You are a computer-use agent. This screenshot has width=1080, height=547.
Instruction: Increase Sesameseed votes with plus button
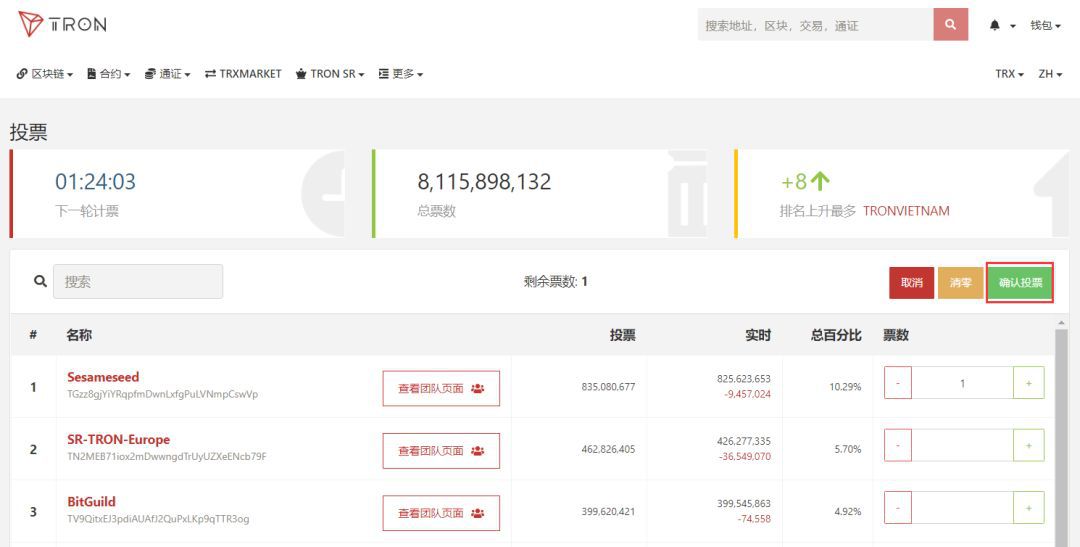click(1028, 383)
